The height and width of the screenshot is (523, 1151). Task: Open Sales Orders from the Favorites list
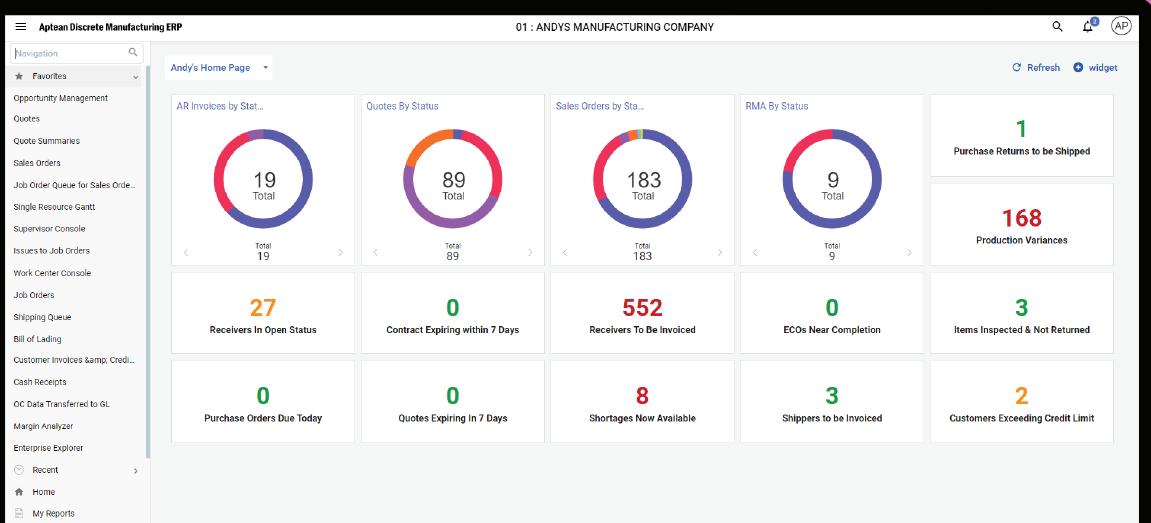click(37, 163)
